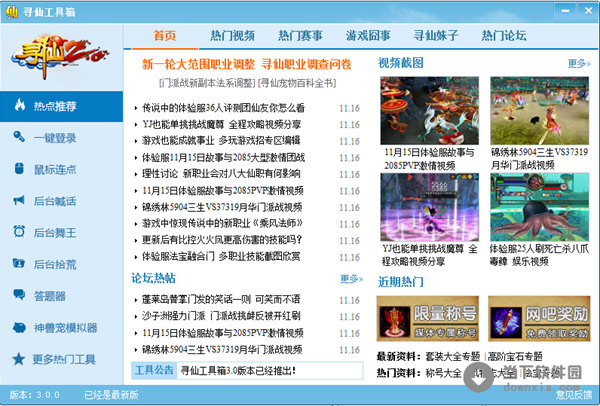Screen dimensions: 600x406
Task: Click the 网吧奖励 banner
Action: pos(539,318)
